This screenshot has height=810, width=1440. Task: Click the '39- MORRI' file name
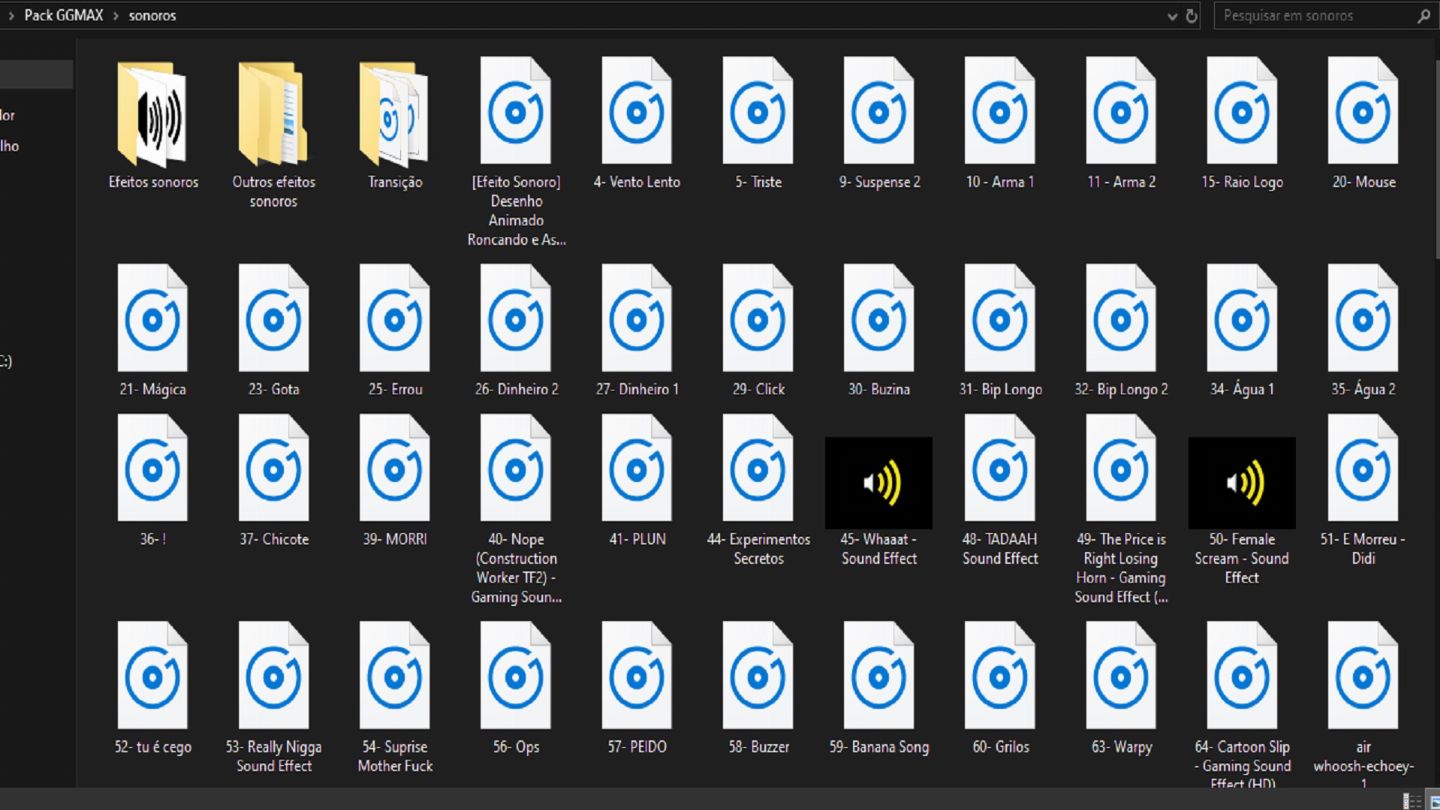pyautogui.click(x=395, y=539)
